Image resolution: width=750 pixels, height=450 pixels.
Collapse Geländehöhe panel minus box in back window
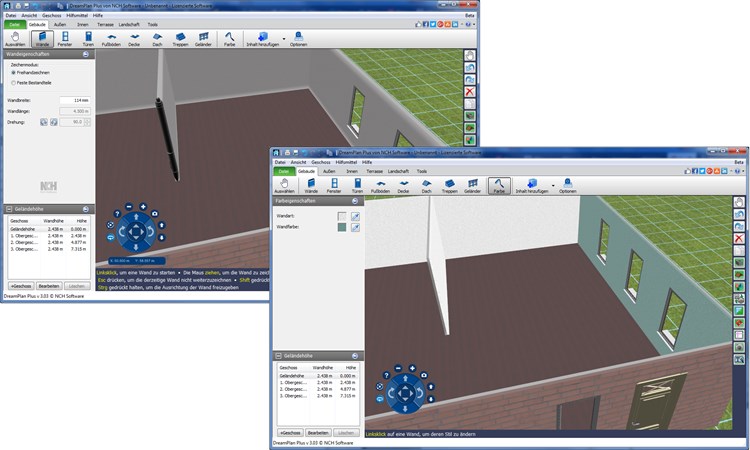(9, 209)
